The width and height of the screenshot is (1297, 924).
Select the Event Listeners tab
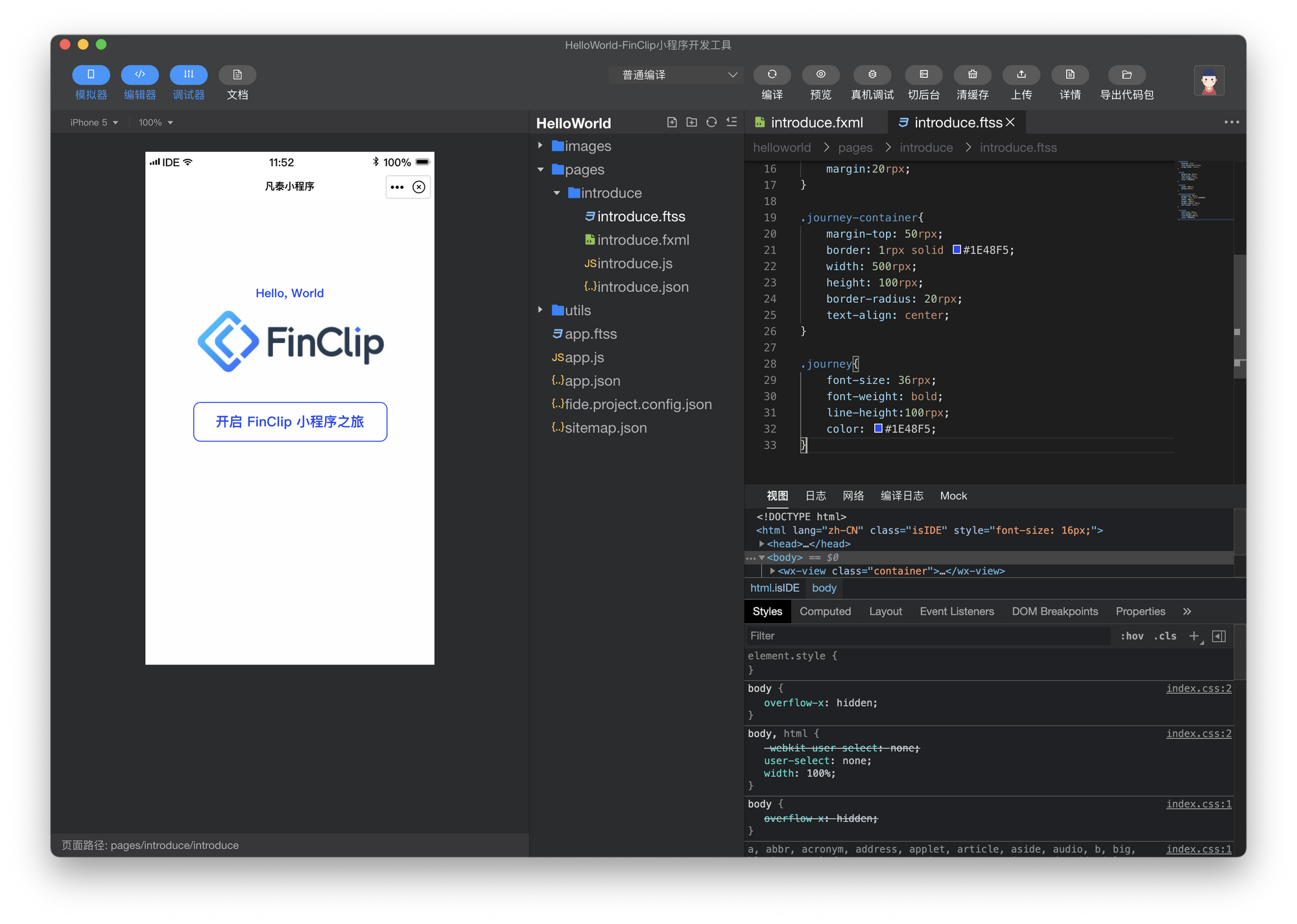(957, 611)
